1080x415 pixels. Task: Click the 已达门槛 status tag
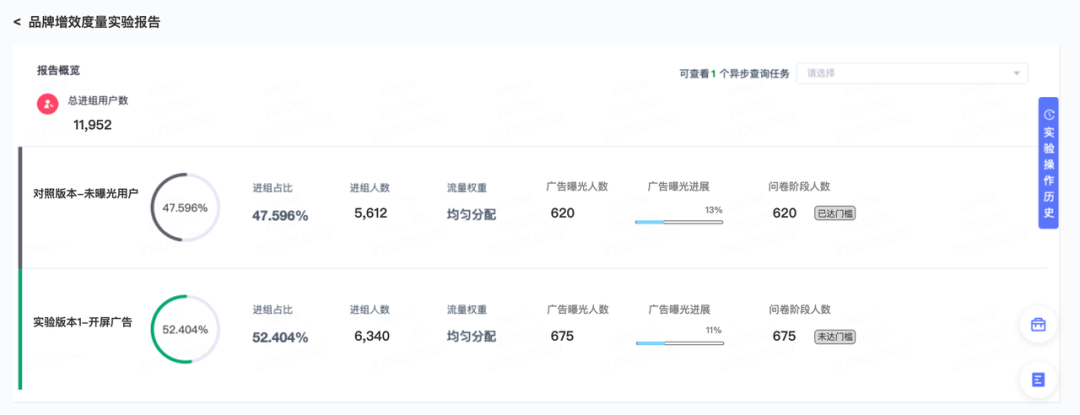point(835,213)
